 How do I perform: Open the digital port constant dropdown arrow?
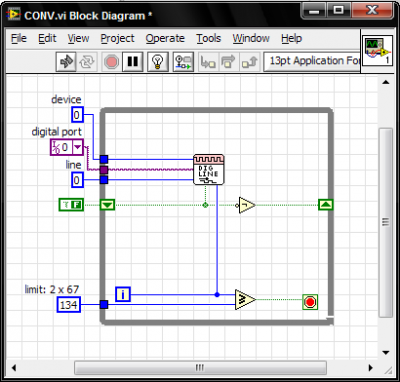[x=78, y=147]
